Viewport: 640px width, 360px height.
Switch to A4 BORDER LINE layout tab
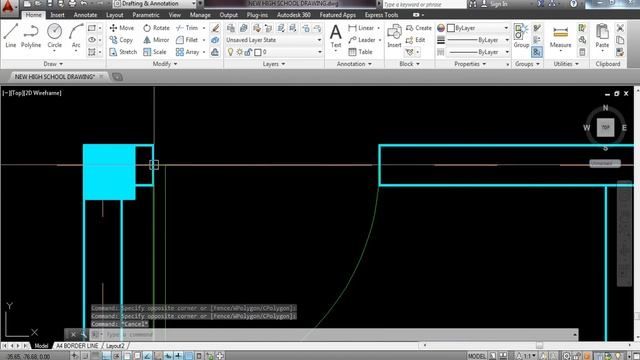point(77,346)
